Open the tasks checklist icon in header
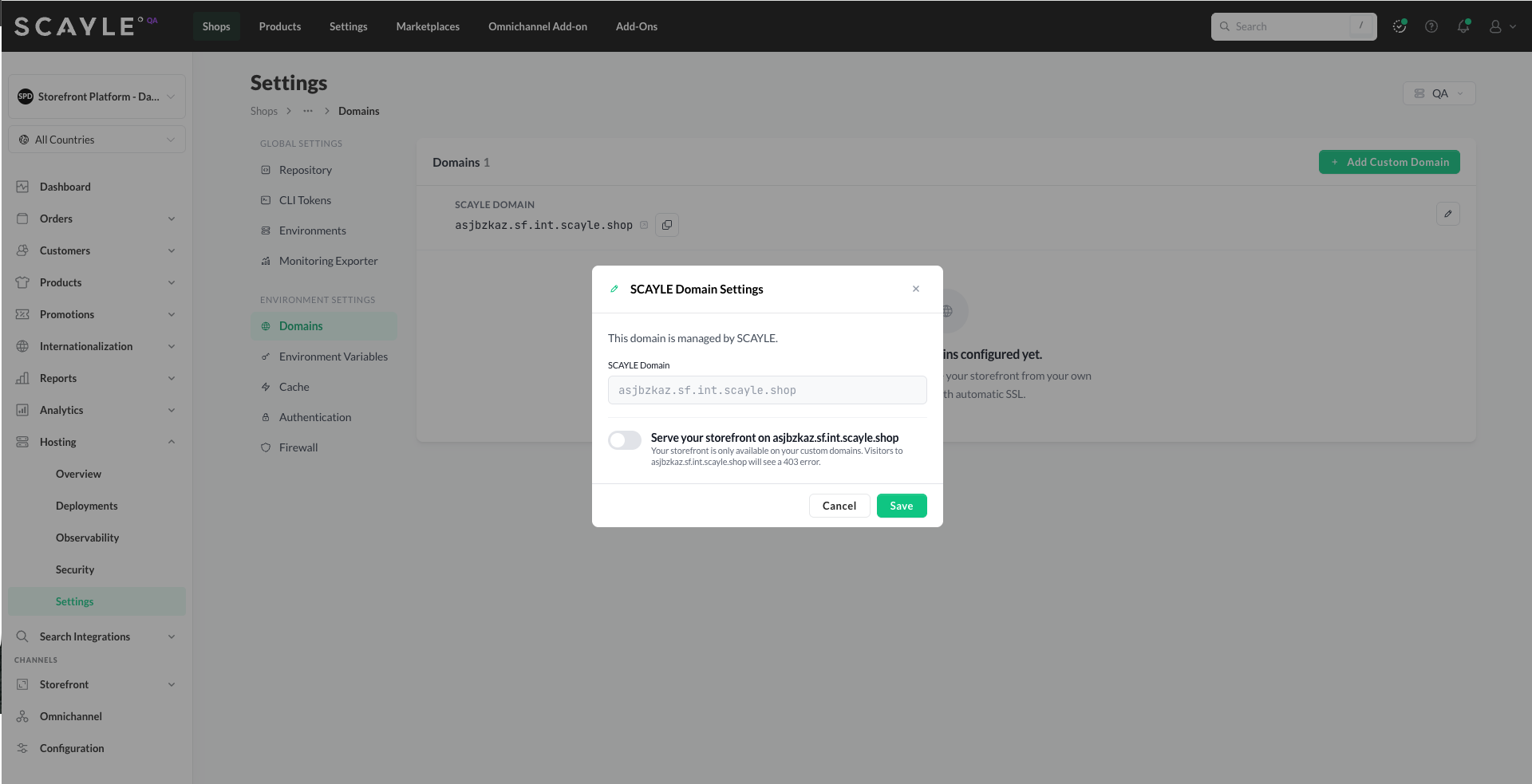Image resolution: width=1532 pixels, height=784 pixels. point(1400,26)
